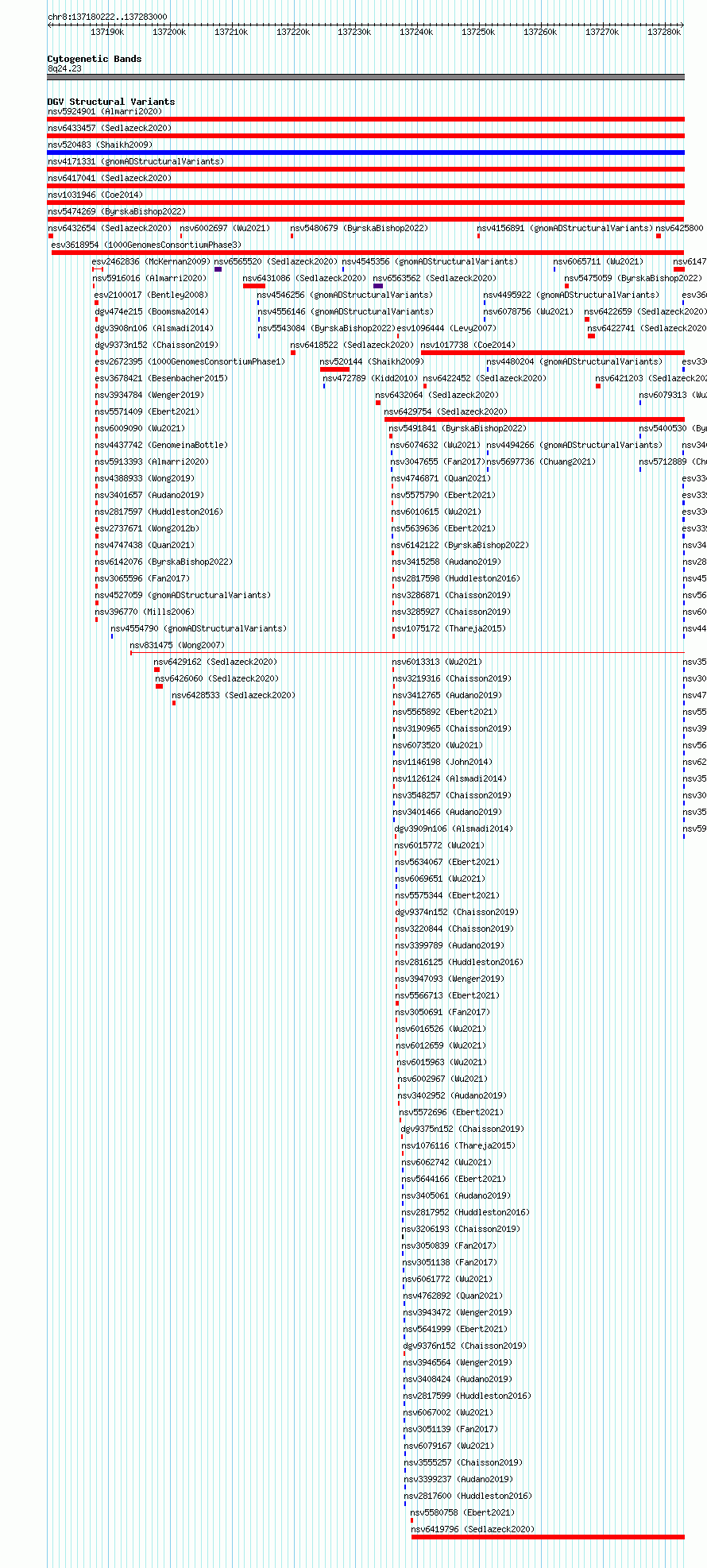Click the red nsv6429162 variant glyph

pos(156,670)
